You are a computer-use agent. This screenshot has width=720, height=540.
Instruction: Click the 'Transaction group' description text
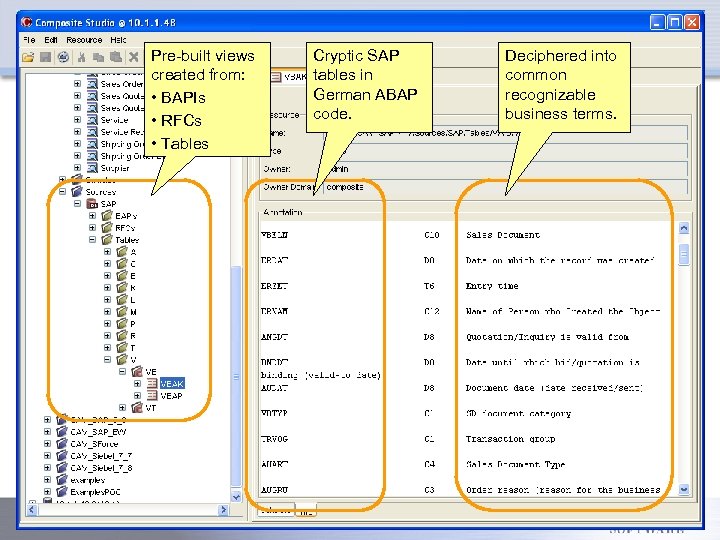click(510, 439)
